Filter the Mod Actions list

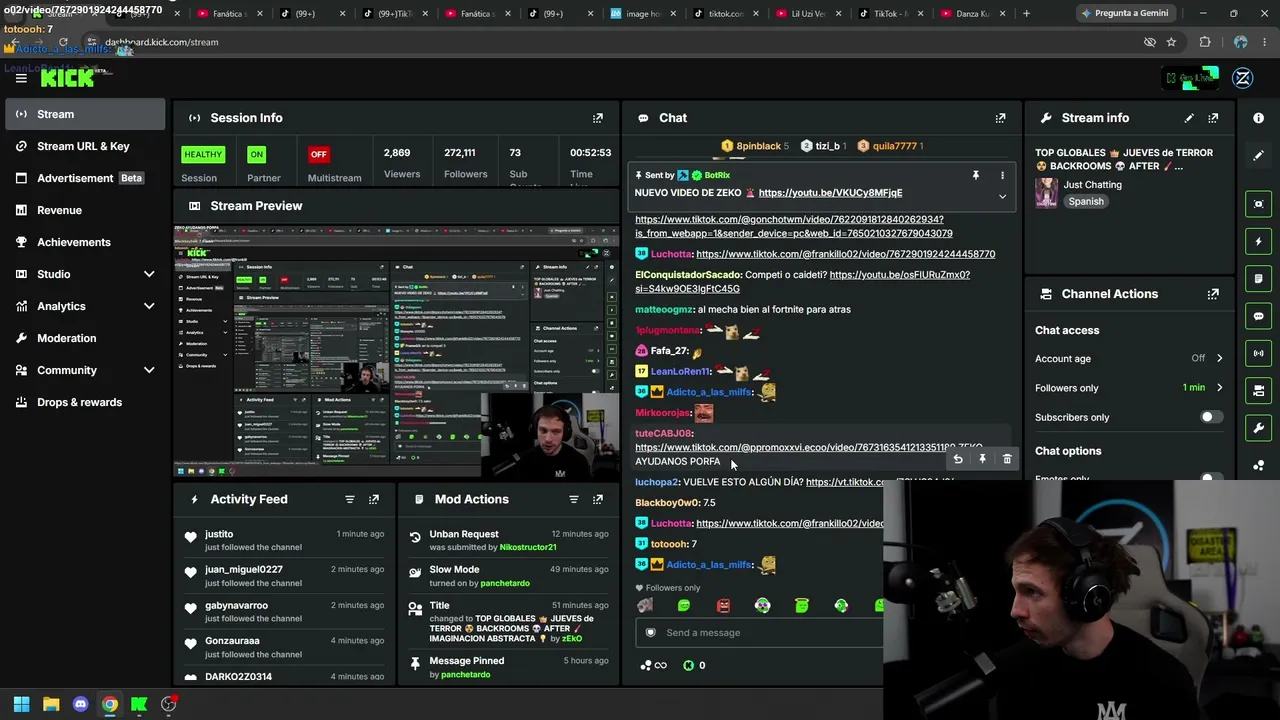(x=574, y=499)
